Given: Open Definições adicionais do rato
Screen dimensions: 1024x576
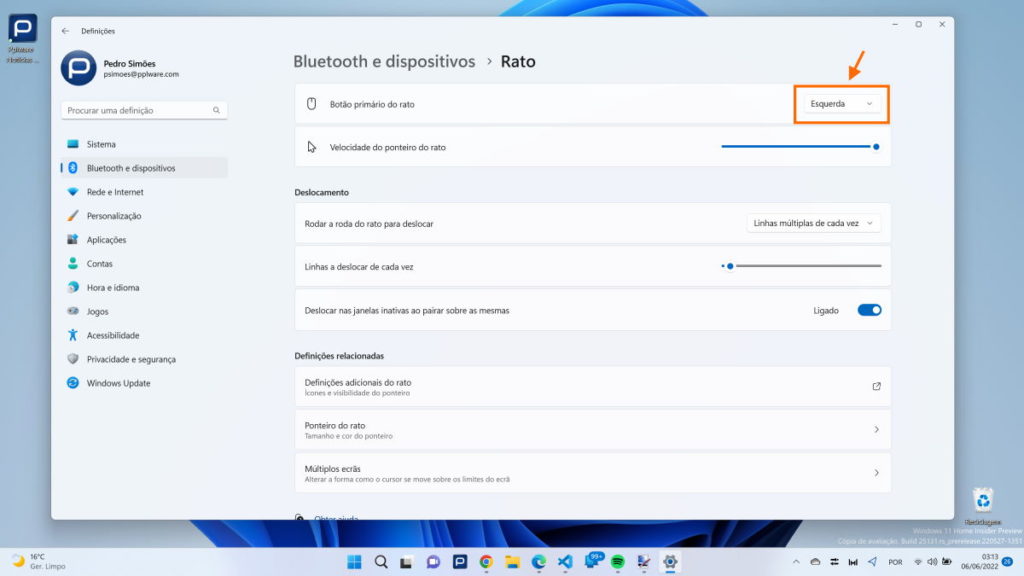Looking at the screenshot, I should tap(591, 386).
